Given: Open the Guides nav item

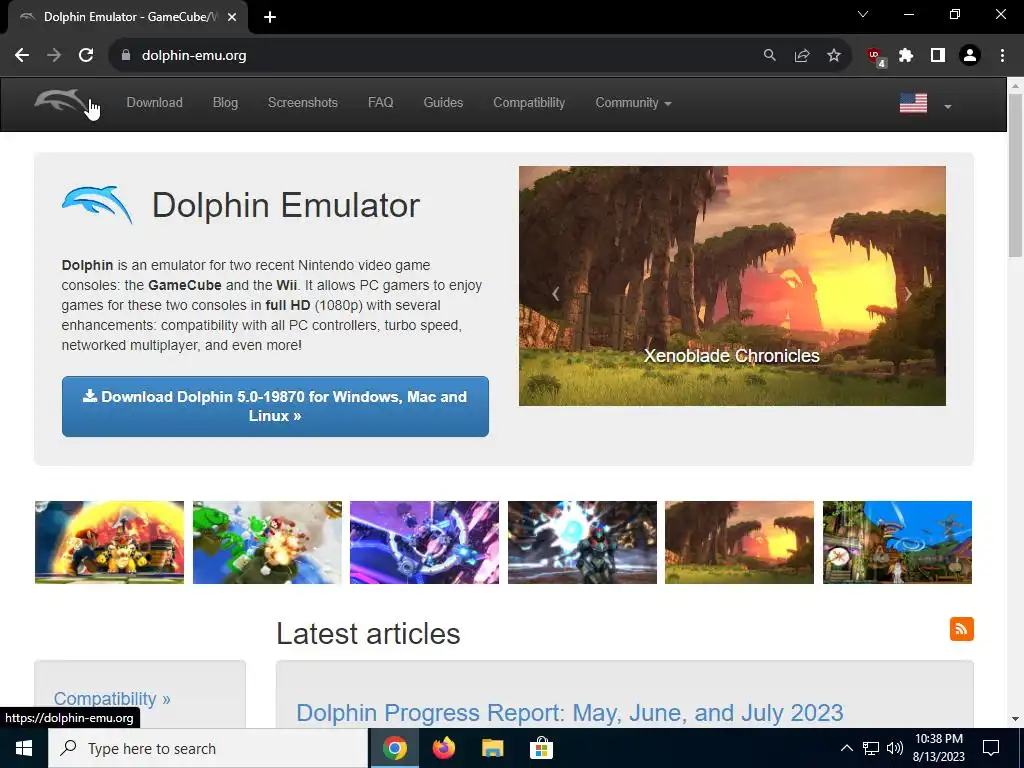Looking at the screenshot, I should (443, 103).
